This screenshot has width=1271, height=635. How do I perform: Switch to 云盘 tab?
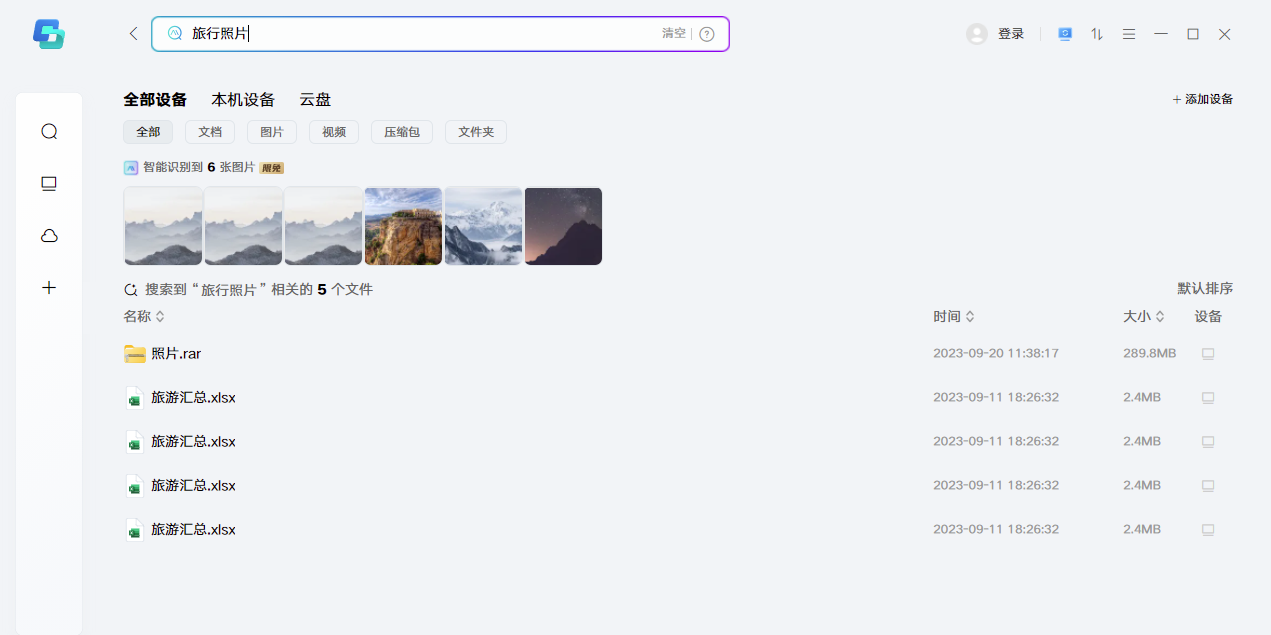point(315,100)
